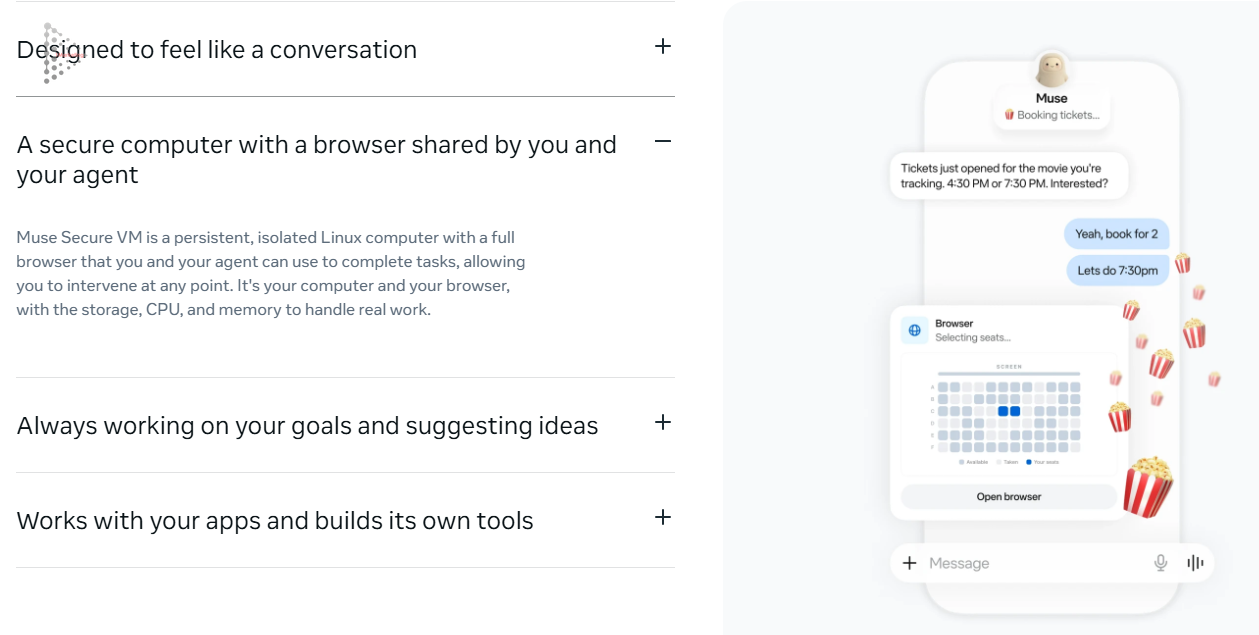Click the "Selecting seats..." status text
Image resolution: width=1259 pixels, height=635 pixels.
[x=973, y=338]
